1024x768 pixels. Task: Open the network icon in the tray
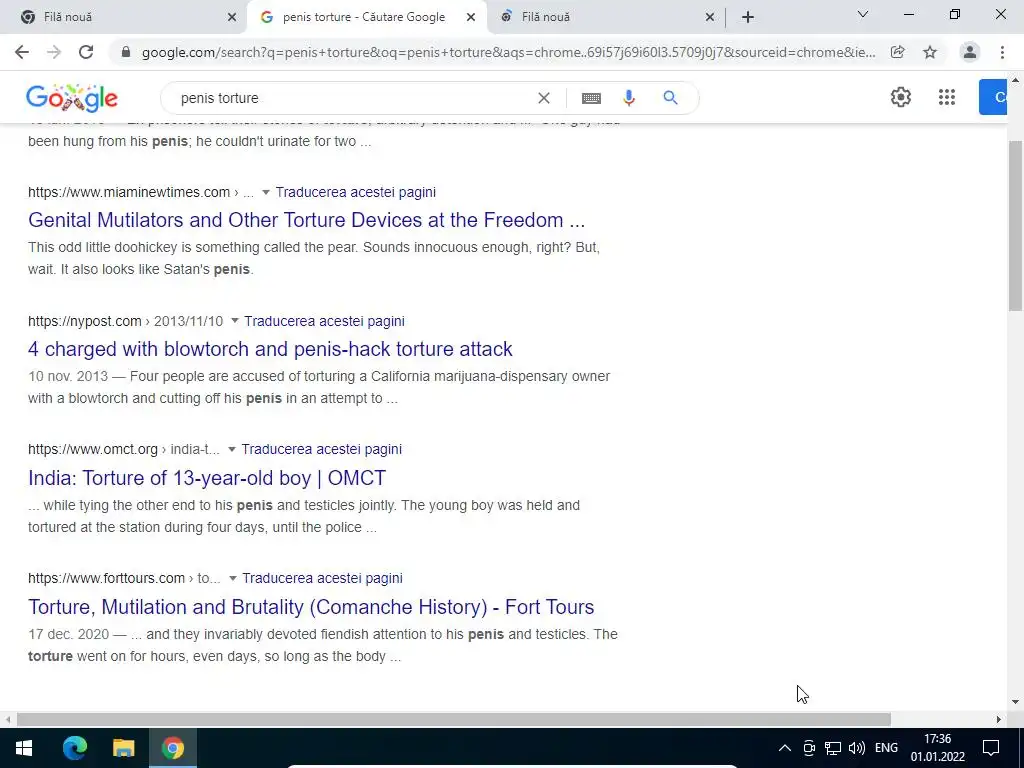tap(833, 748)
